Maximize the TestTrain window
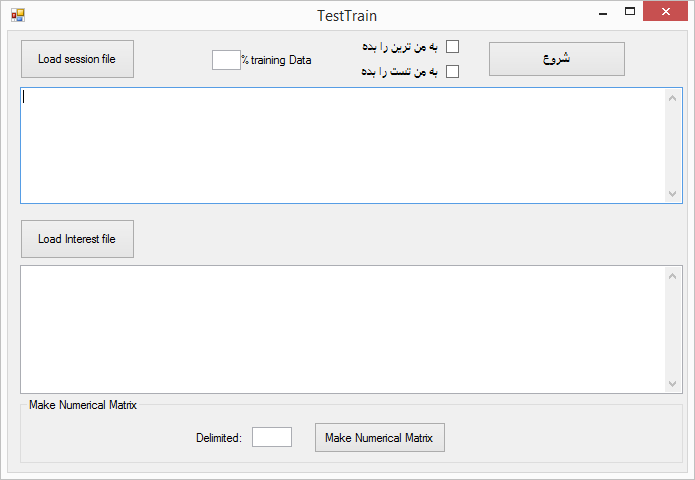Viewport: 695px width, 480px height. [630, 14]
